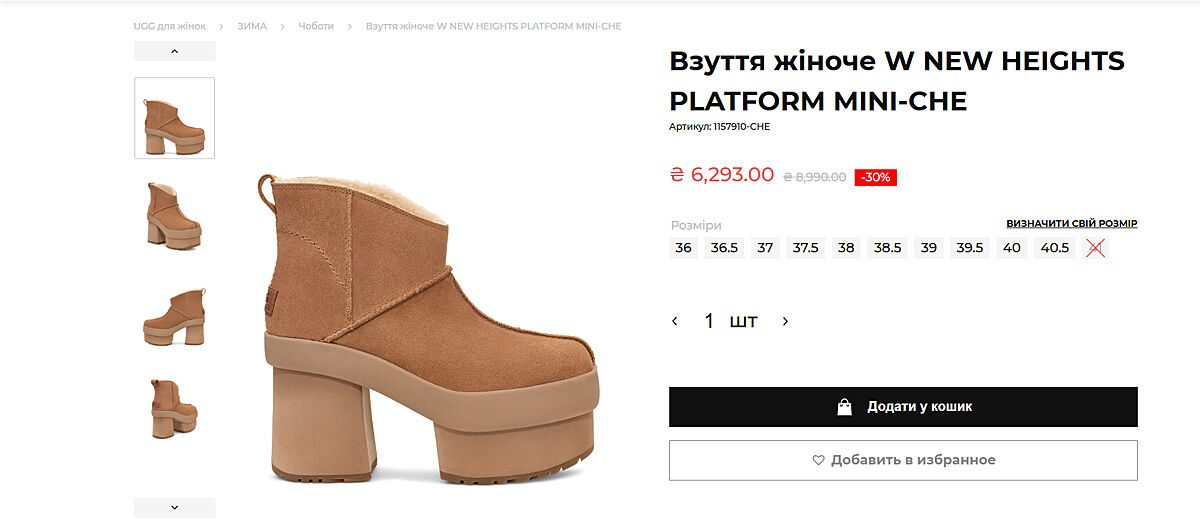The width and height of the screenshot is (1200, 522).
Task: View fourth thumbnail showing boot back
Action: tap(175, 408)
